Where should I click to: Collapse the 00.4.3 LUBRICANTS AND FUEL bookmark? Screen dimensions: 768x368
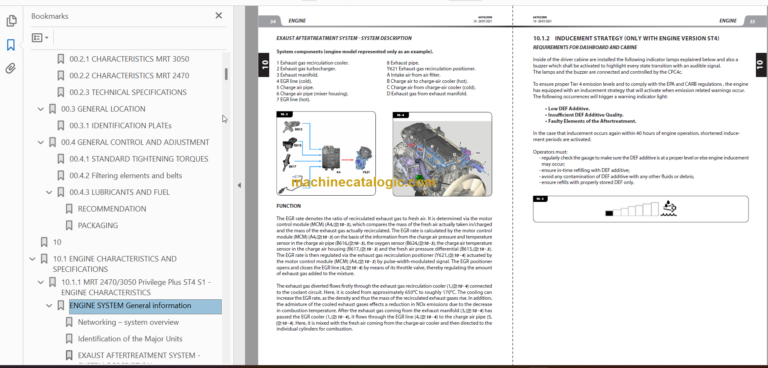[49, 192]
